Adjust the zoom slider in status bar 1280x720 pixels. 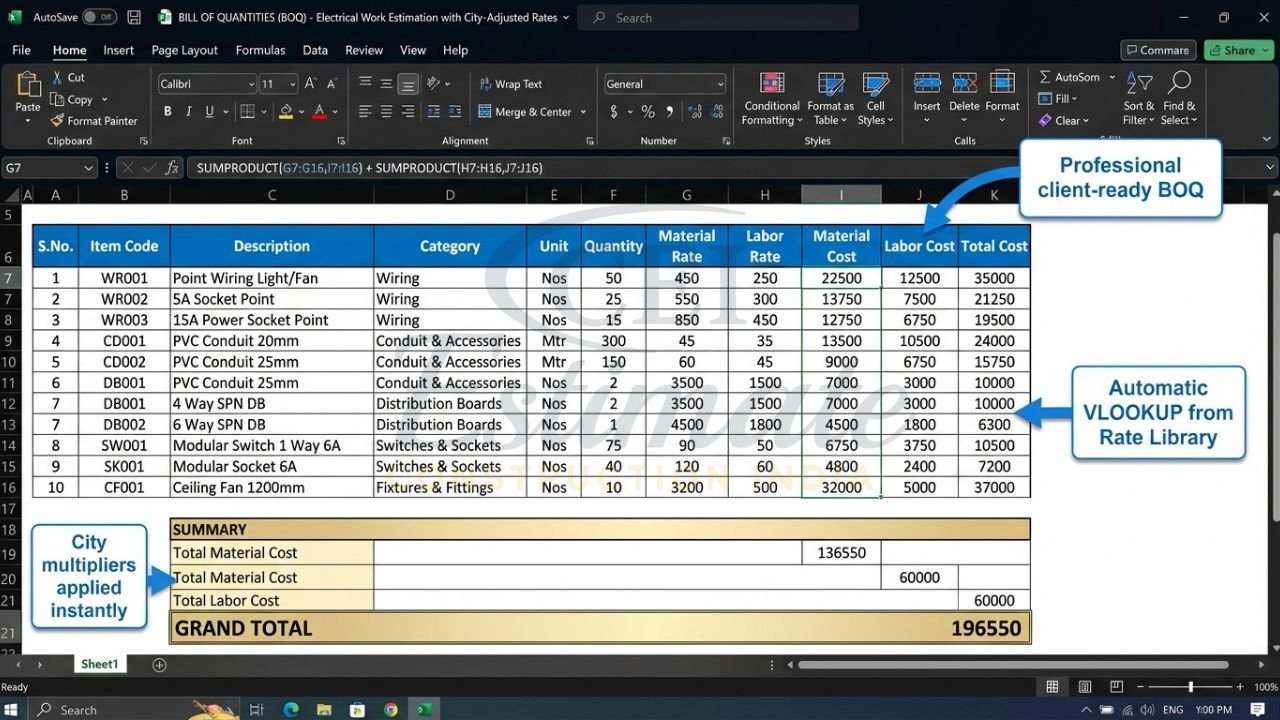[1189, 687]
